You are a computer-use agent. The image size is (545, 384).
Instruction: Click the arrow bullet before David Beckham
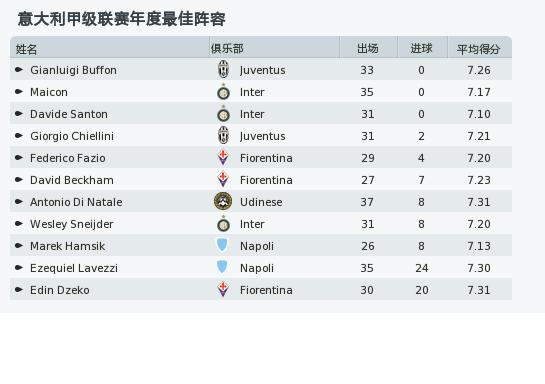pyautogui.click(x=19, y=180)
